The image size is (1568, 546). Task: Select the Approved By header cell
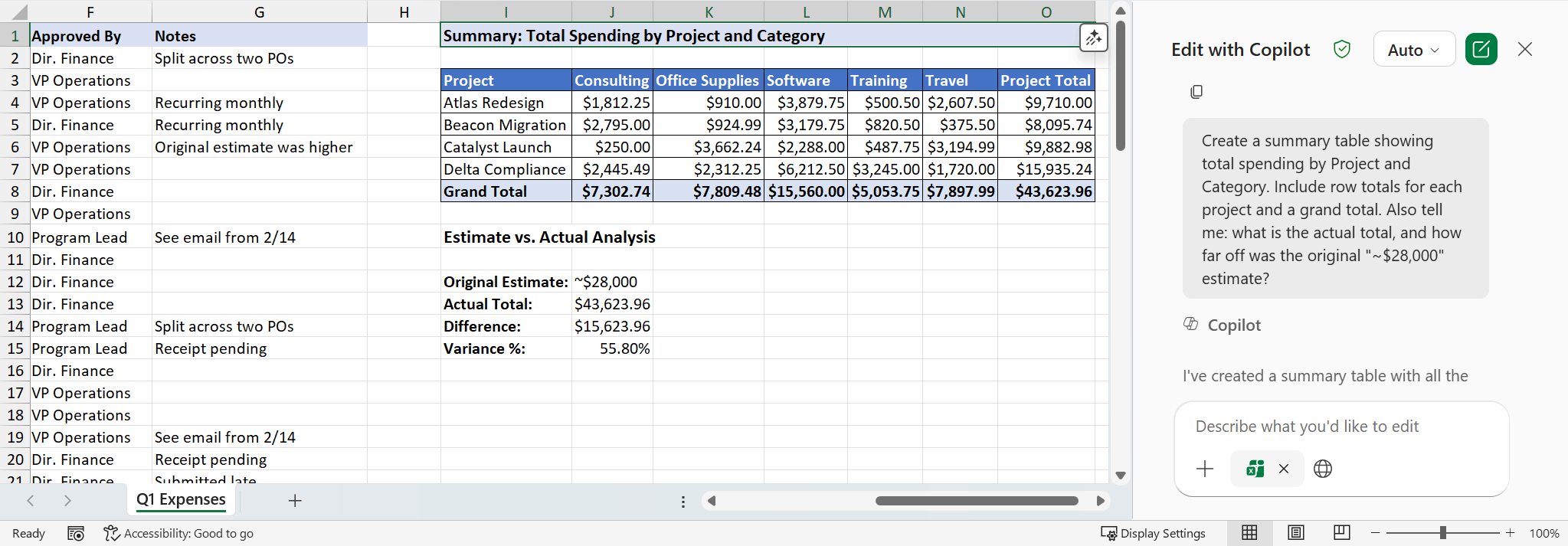click(90, 36)
